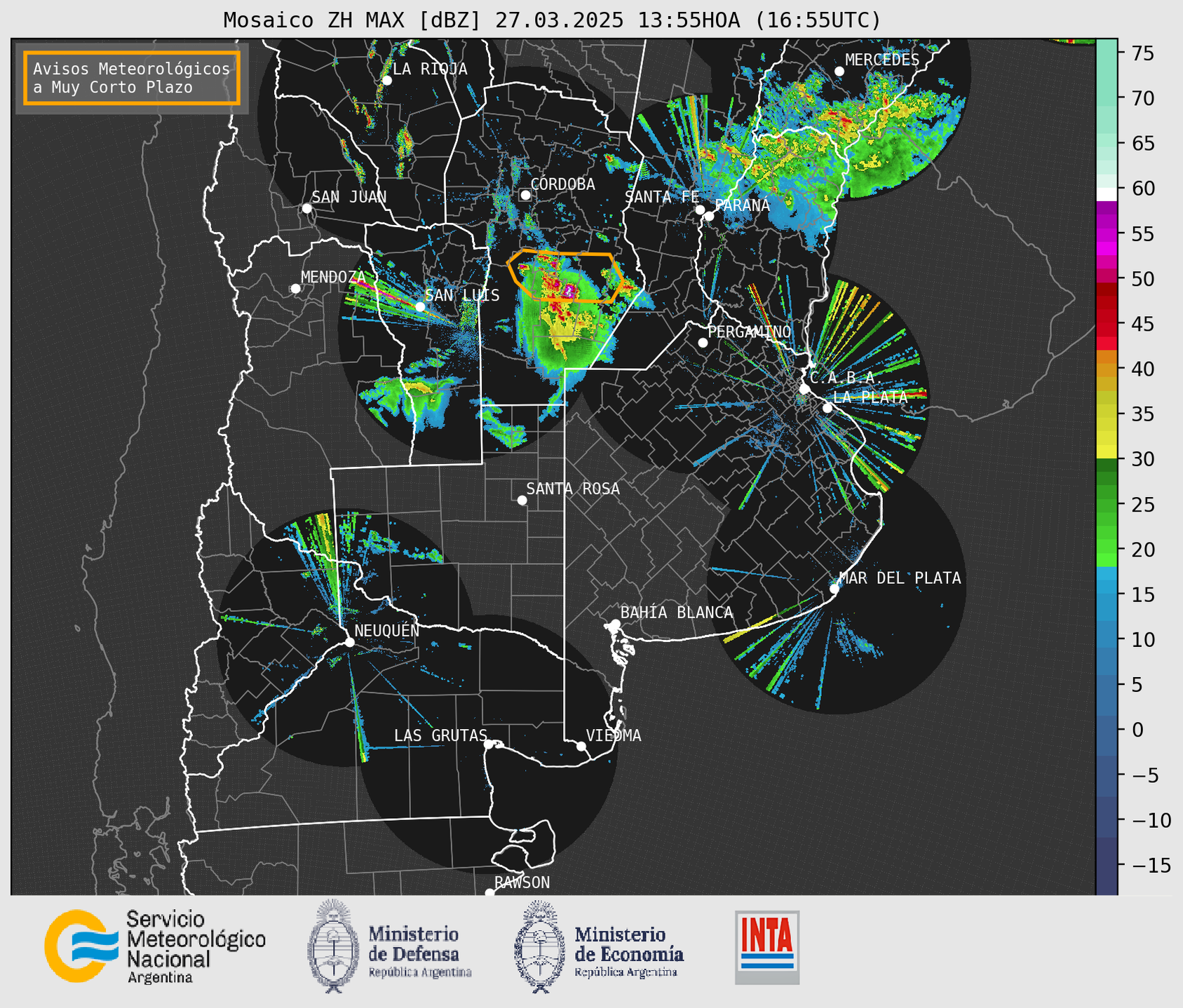Click the BAHÍA BLANCA label text

(677, 613)
